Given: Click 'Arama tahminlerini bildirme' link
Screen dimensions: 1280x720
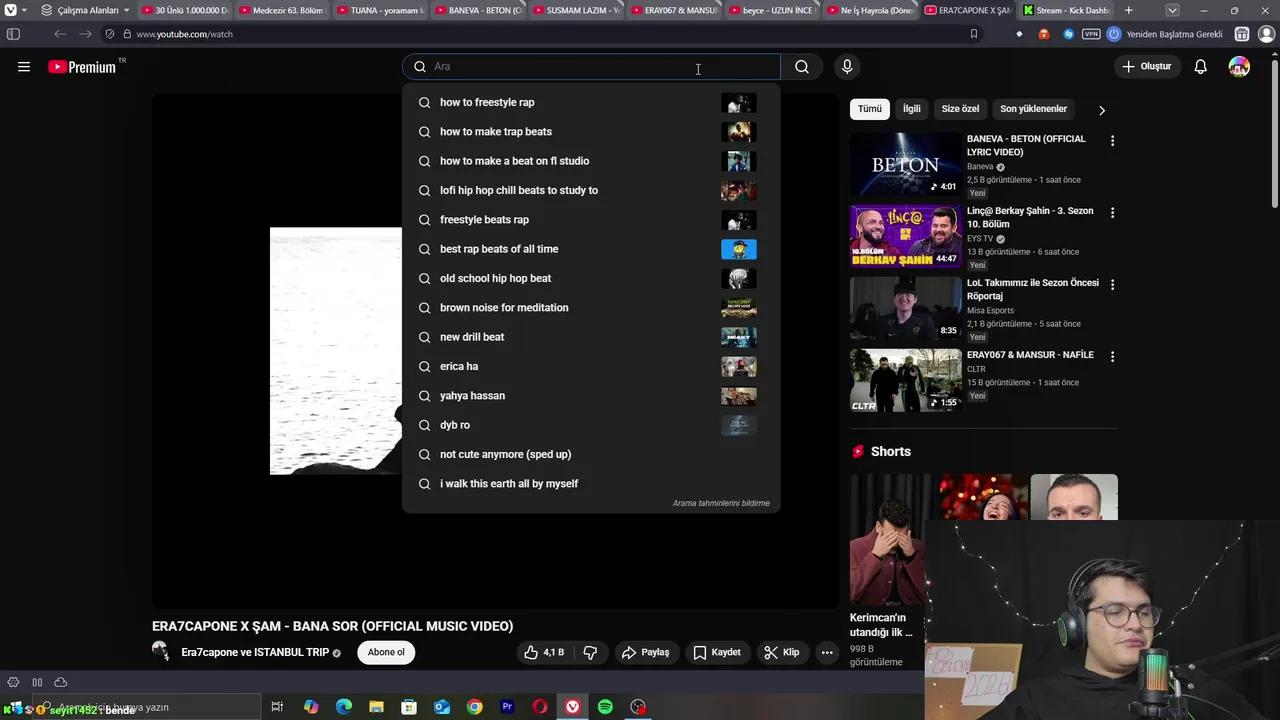Looking at the screenshot, I should click(721, 503).
